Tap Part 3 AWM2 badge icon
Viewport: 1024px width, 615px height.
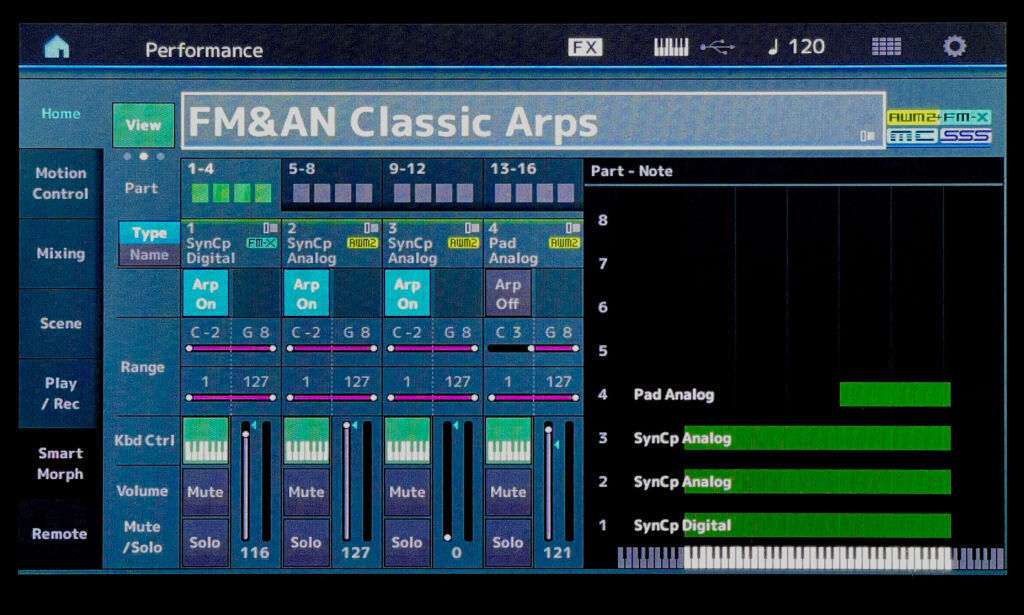point(463,243)
